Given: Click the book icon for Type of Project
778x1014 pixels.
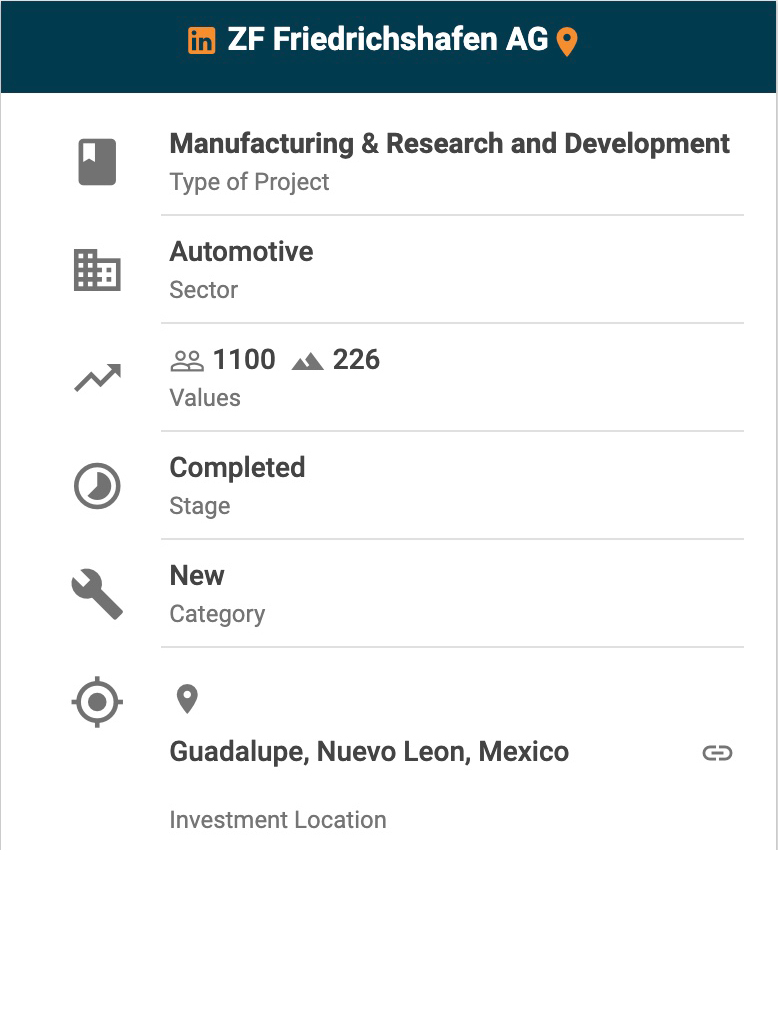Looking at the screenshot, I should pyautogui.click(x=97, y=162).
